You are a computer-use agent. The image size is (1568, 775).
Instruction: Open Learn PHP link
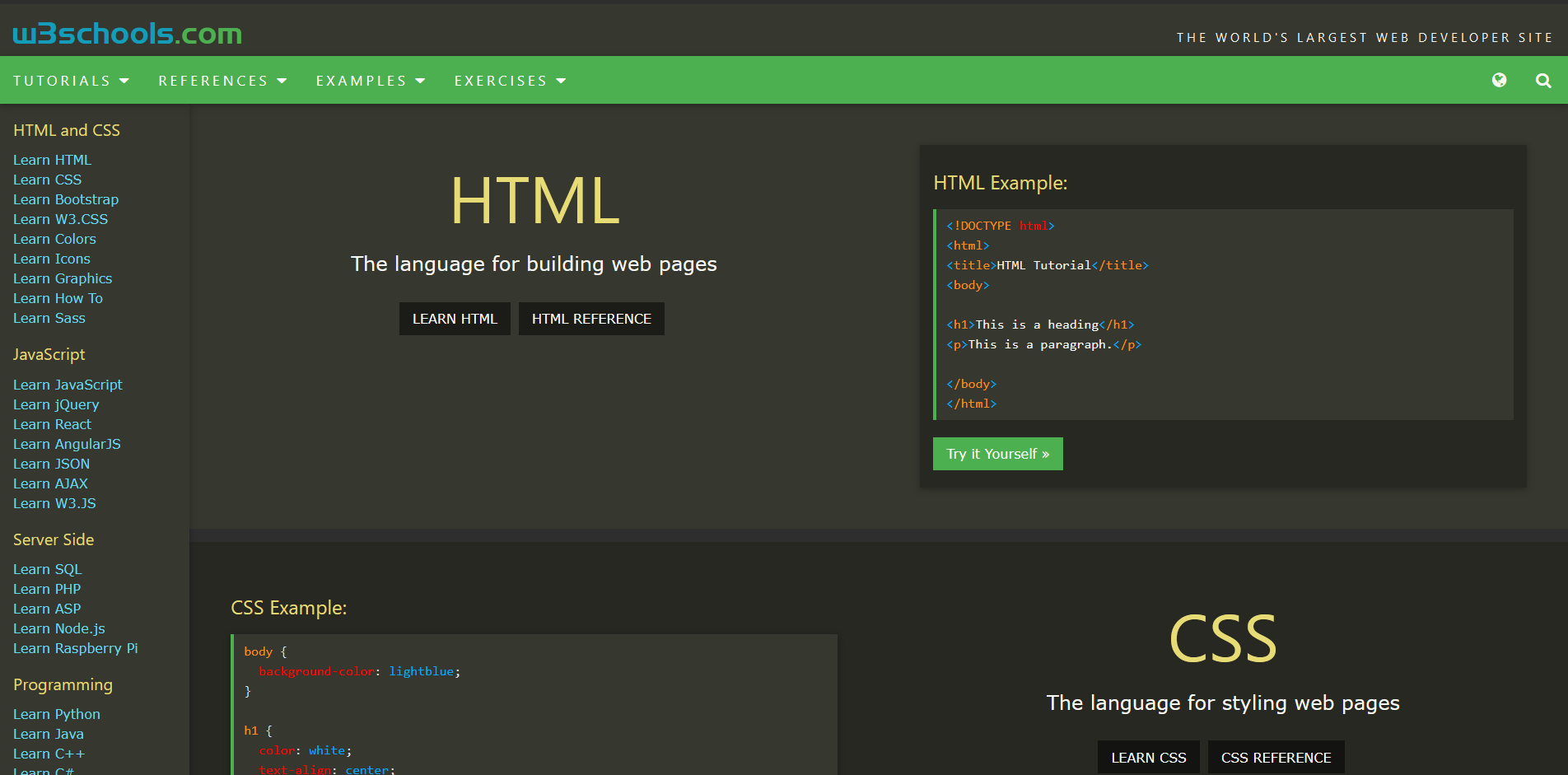click(x=47, y=589)
